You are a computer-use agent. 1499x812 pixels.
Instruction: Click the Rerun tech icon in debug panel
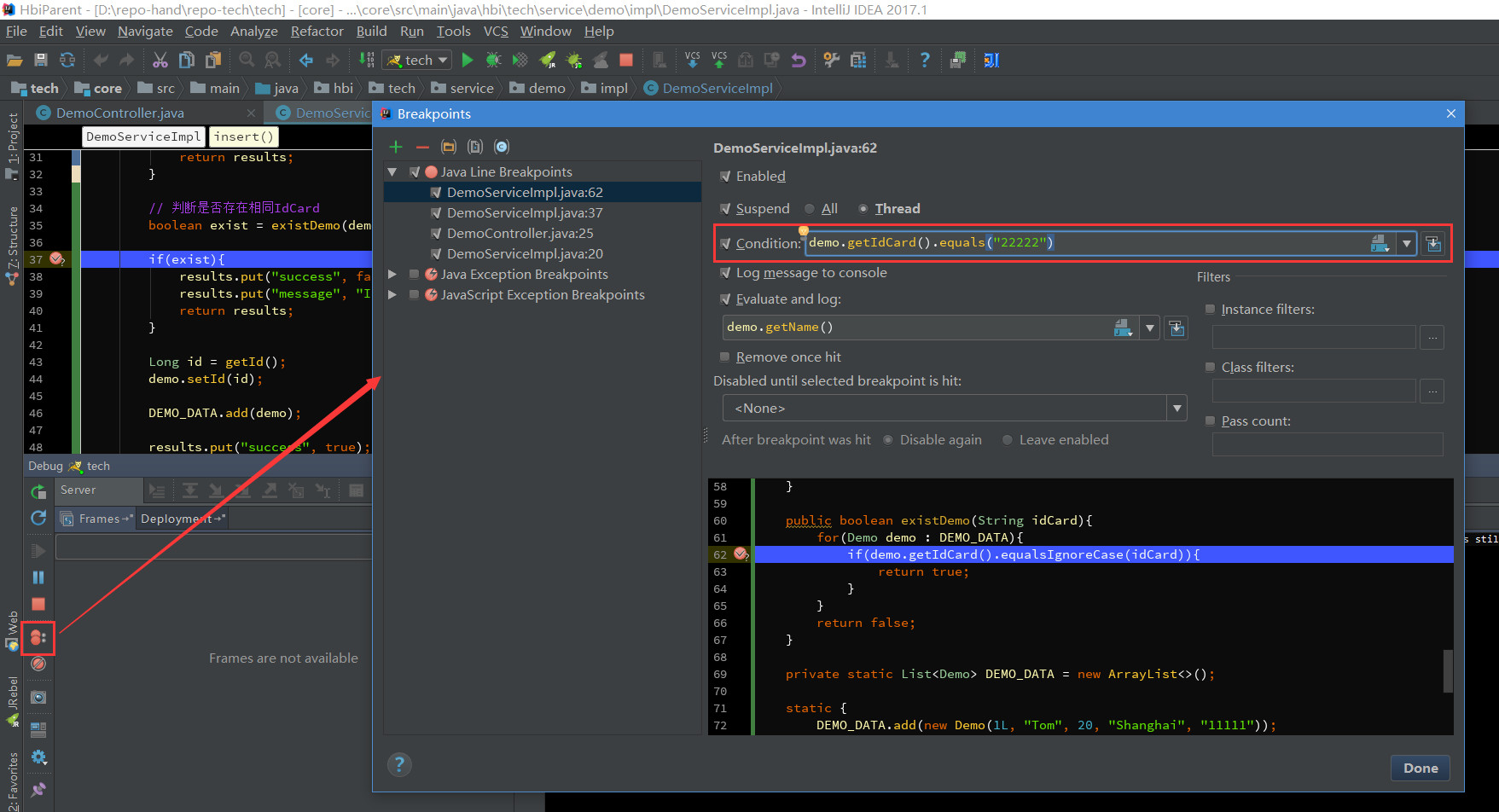tap(38, 491)
